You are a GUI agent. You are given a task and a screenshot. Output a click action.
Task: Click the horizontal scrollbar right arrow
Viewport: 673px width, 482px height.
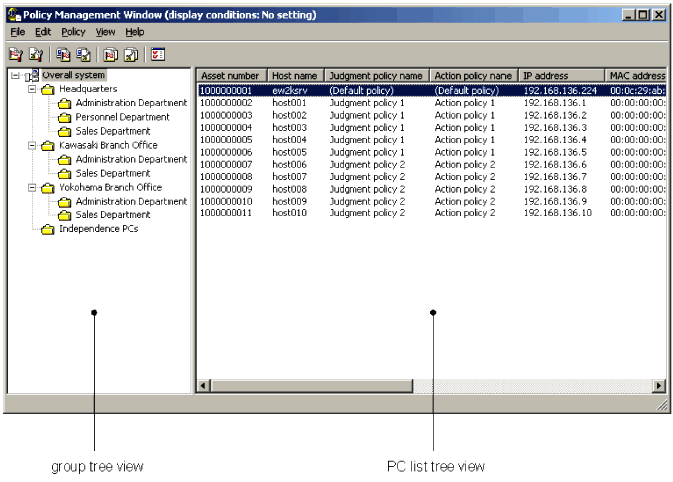tap(659, 385)
